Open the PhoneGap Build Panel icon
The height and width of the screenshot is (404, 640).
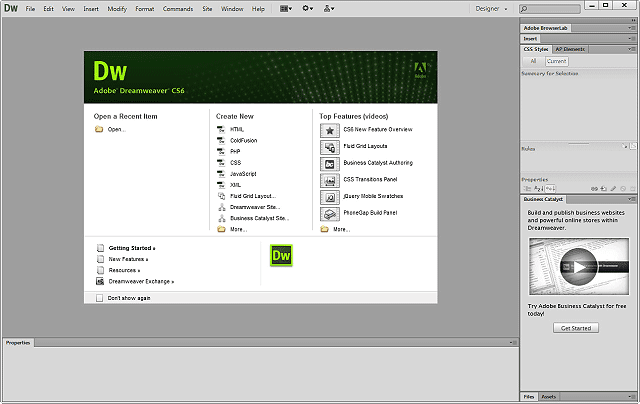coord(330,214)
